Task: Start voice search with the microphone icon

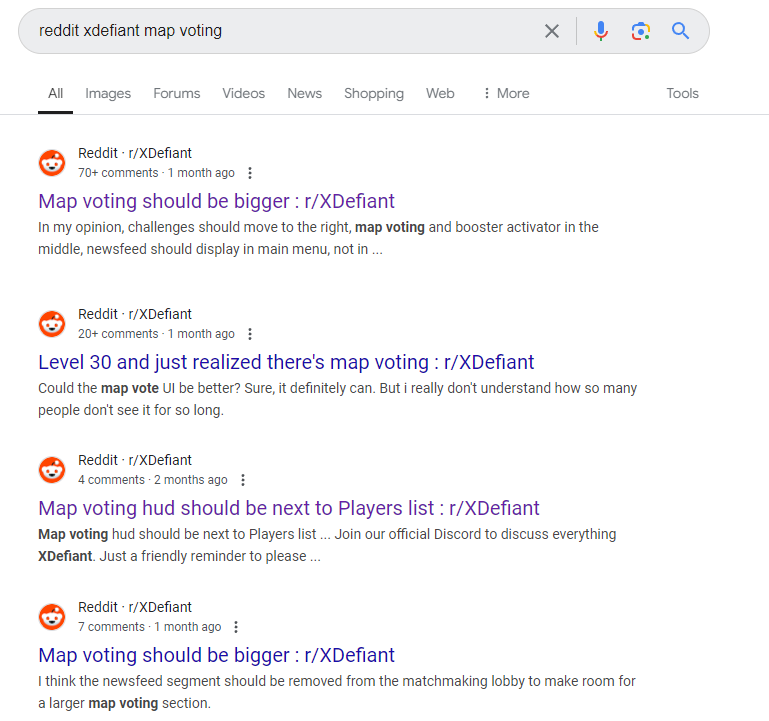Action: click(601, 31)
